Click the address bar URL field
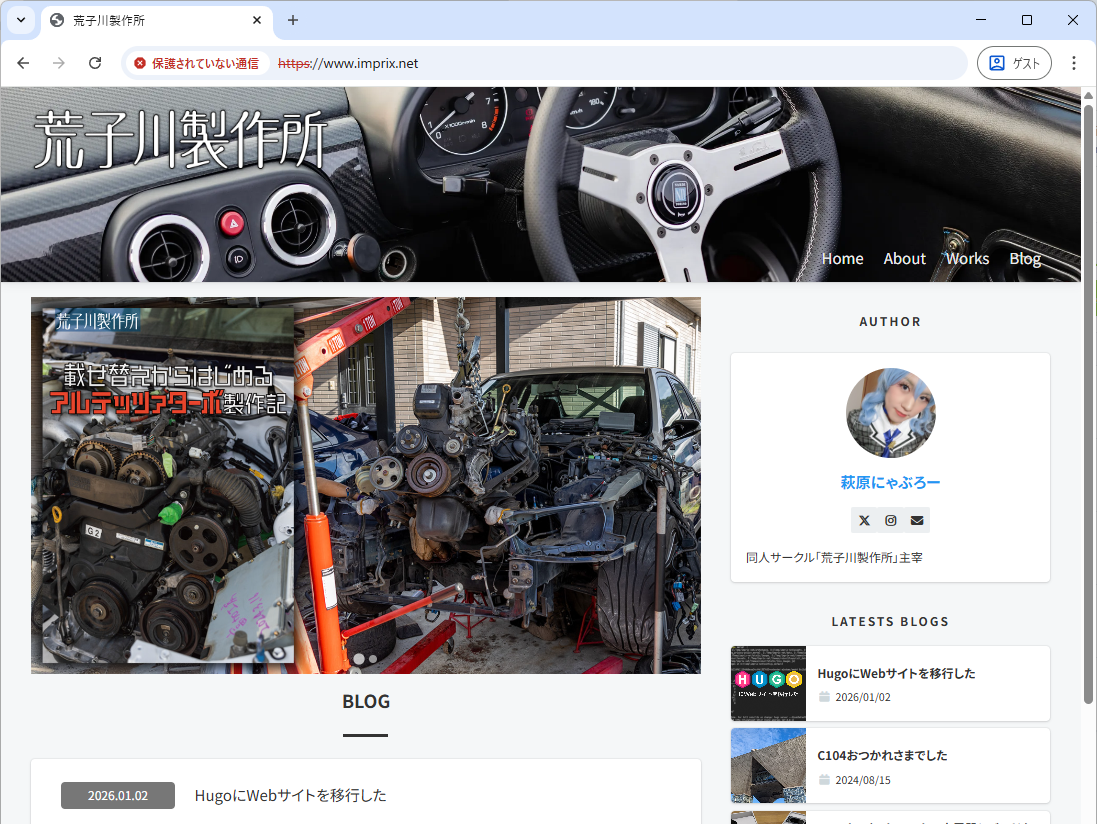Screen dimensions: 1097x824 (x=600, y=63)
